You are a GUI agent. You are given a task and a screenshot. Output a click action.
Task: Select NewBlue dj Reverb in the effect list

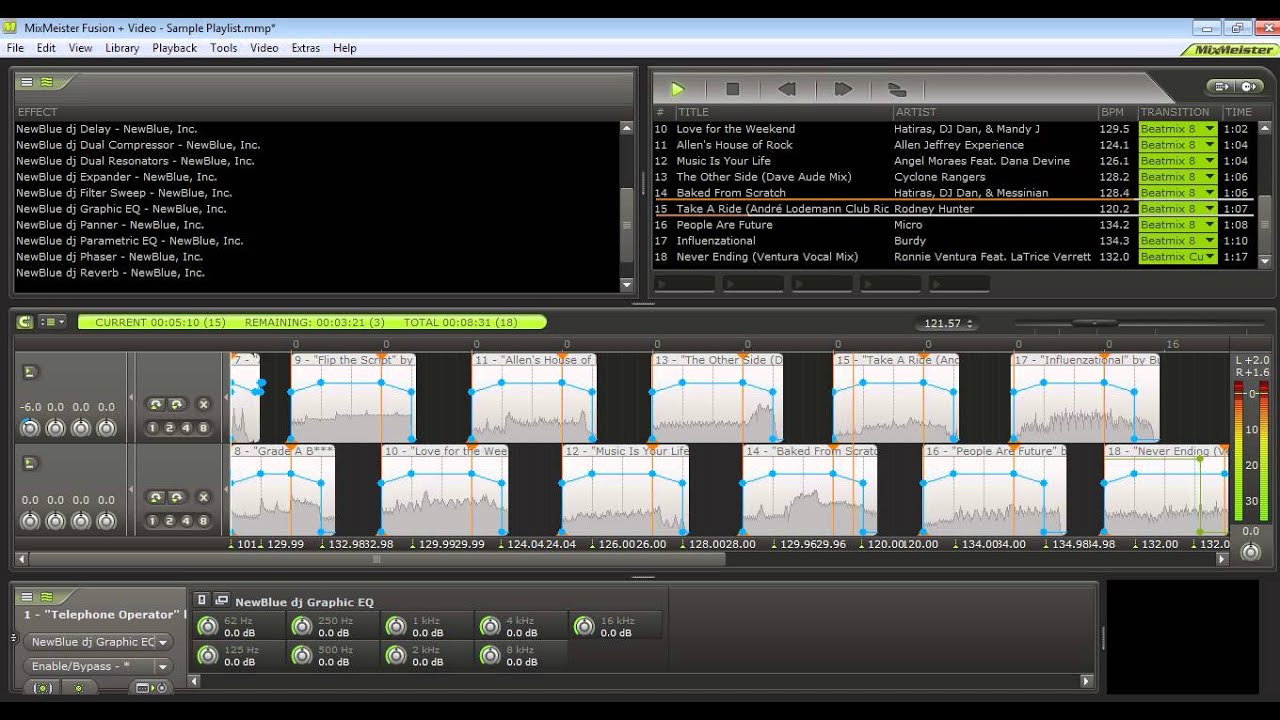[110, 273]
